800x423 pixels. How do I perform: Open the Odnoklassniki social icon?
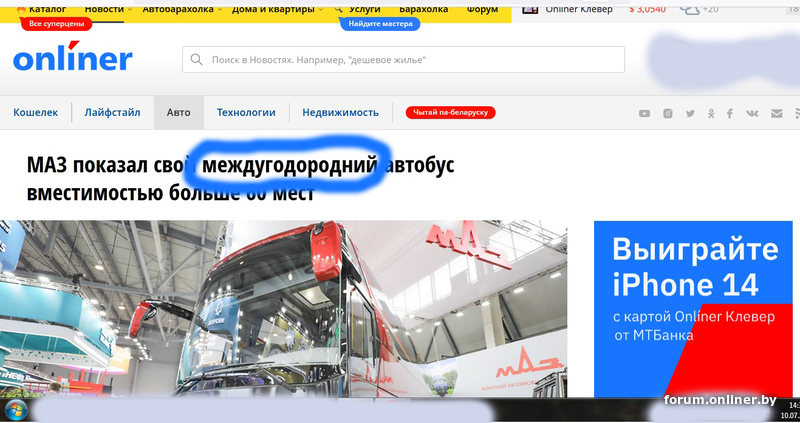(x=711, y=113)
